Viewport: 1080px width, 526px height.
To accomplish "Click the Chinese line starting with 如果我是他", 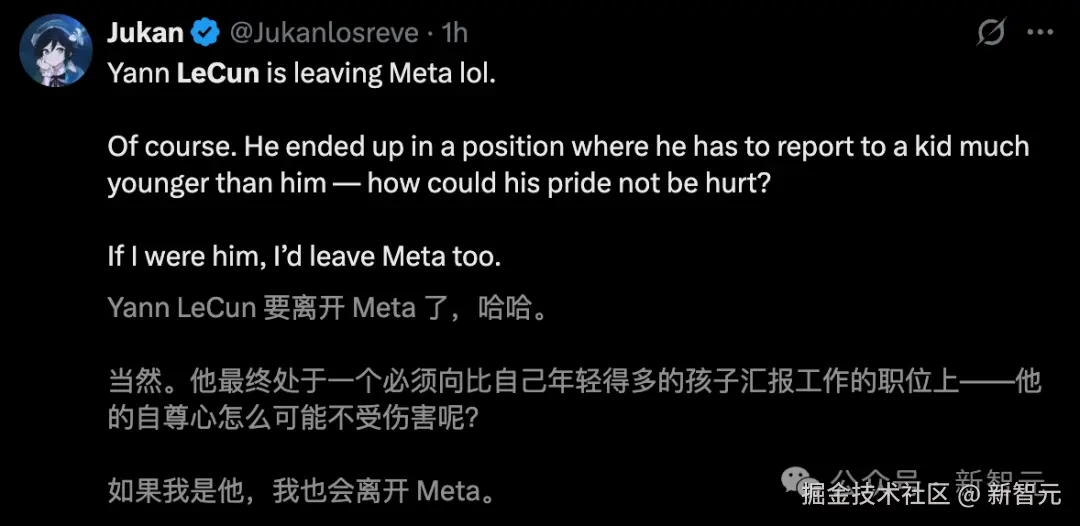I will click(300, 490).
